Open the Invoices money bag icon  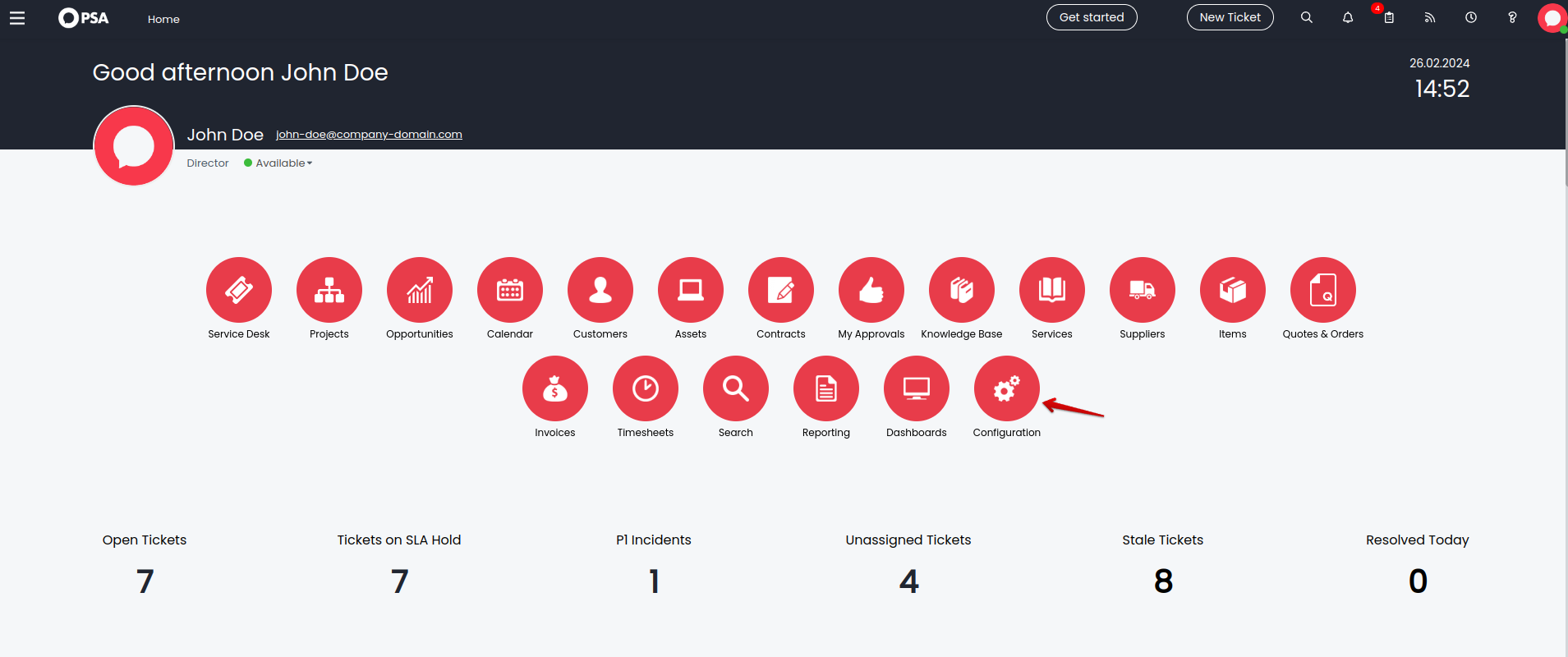point(555,388)
